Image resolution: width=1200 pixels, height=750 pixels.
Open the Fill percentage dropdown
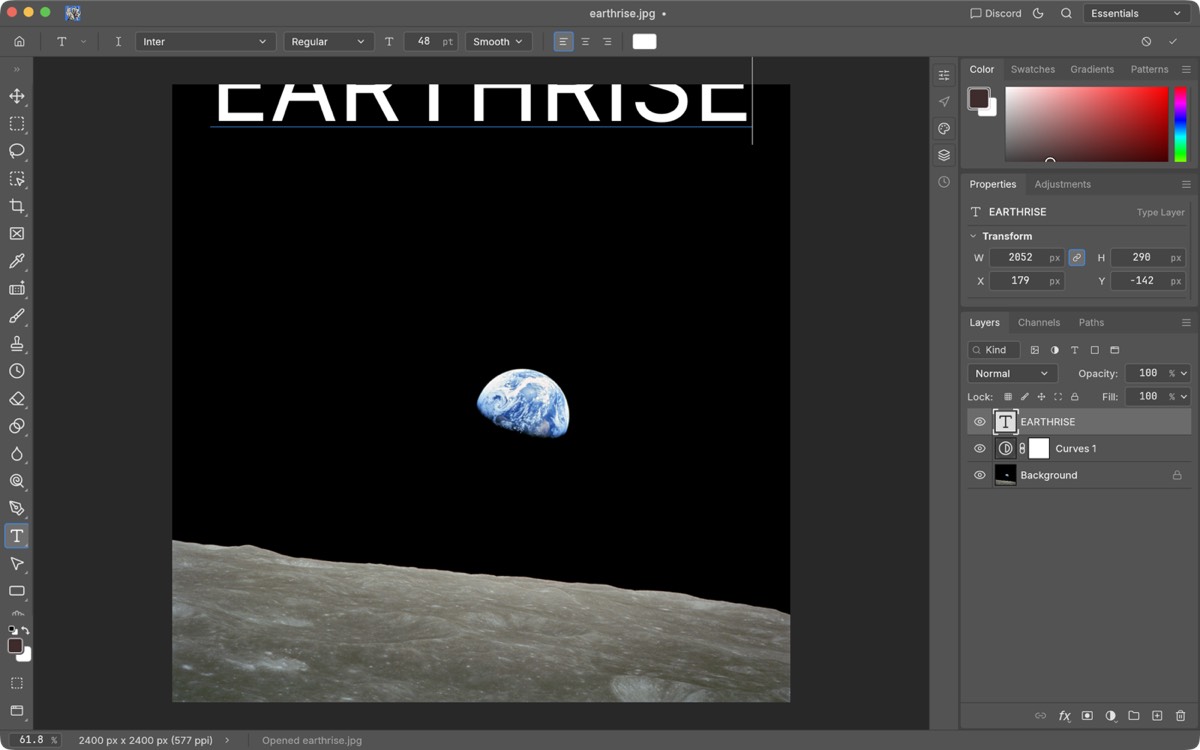[1184, 397]
